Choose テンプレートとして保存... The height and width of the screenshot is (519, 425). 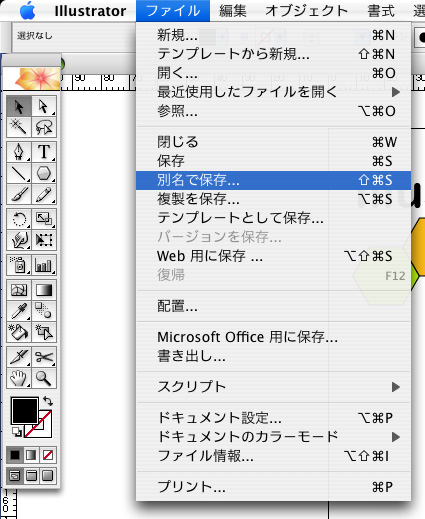pyautogui.click(x=273, y=218)
